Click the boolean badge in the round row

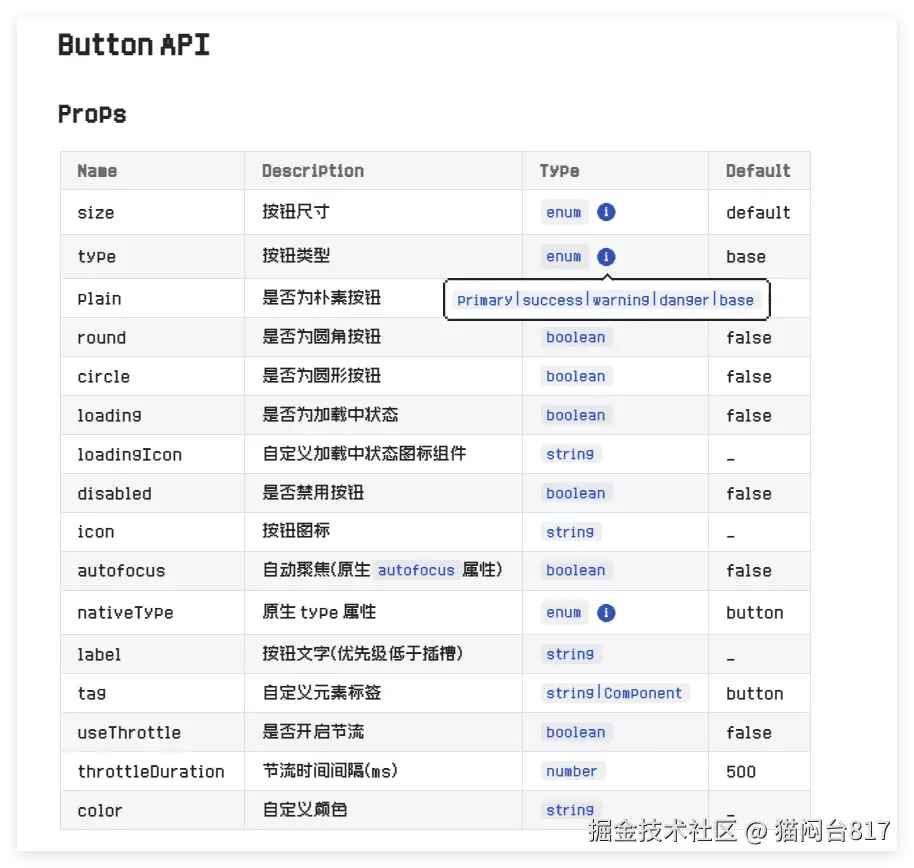575,337
